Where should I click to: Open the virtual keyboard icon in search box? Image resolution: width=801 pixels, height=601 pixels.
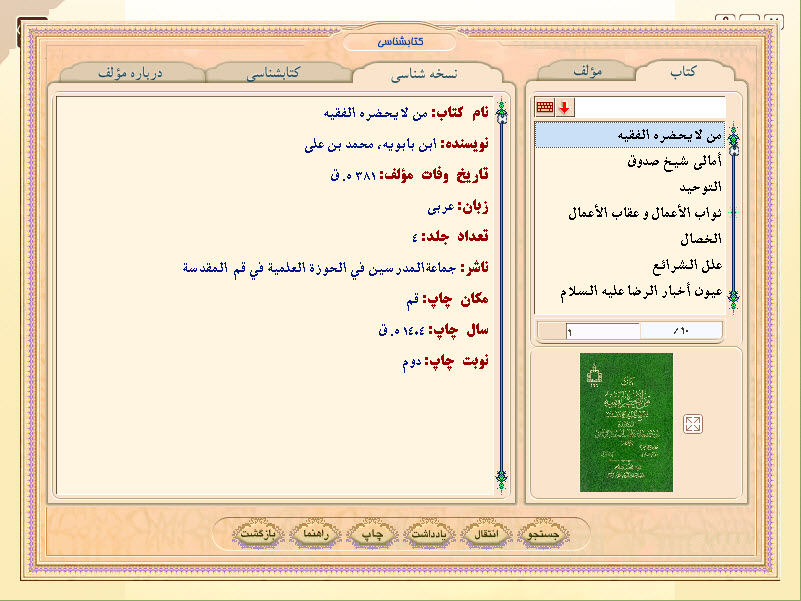(x=545, y=108)
